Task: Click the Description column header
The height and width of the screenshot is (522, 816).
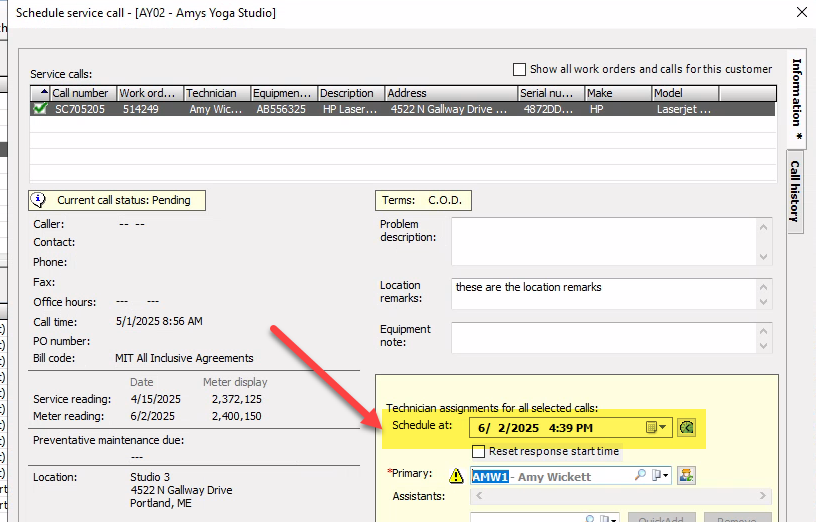Action: tap(351, 93)
